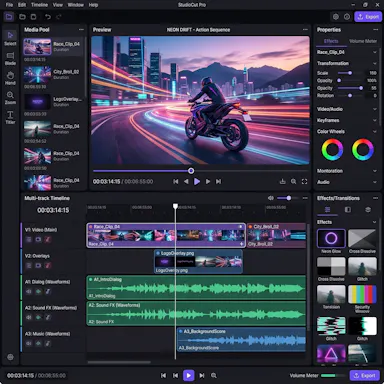This screenshot has height=384, width=384.
Task: Activate the Zoom tool in sidebar
Action: 10,97
